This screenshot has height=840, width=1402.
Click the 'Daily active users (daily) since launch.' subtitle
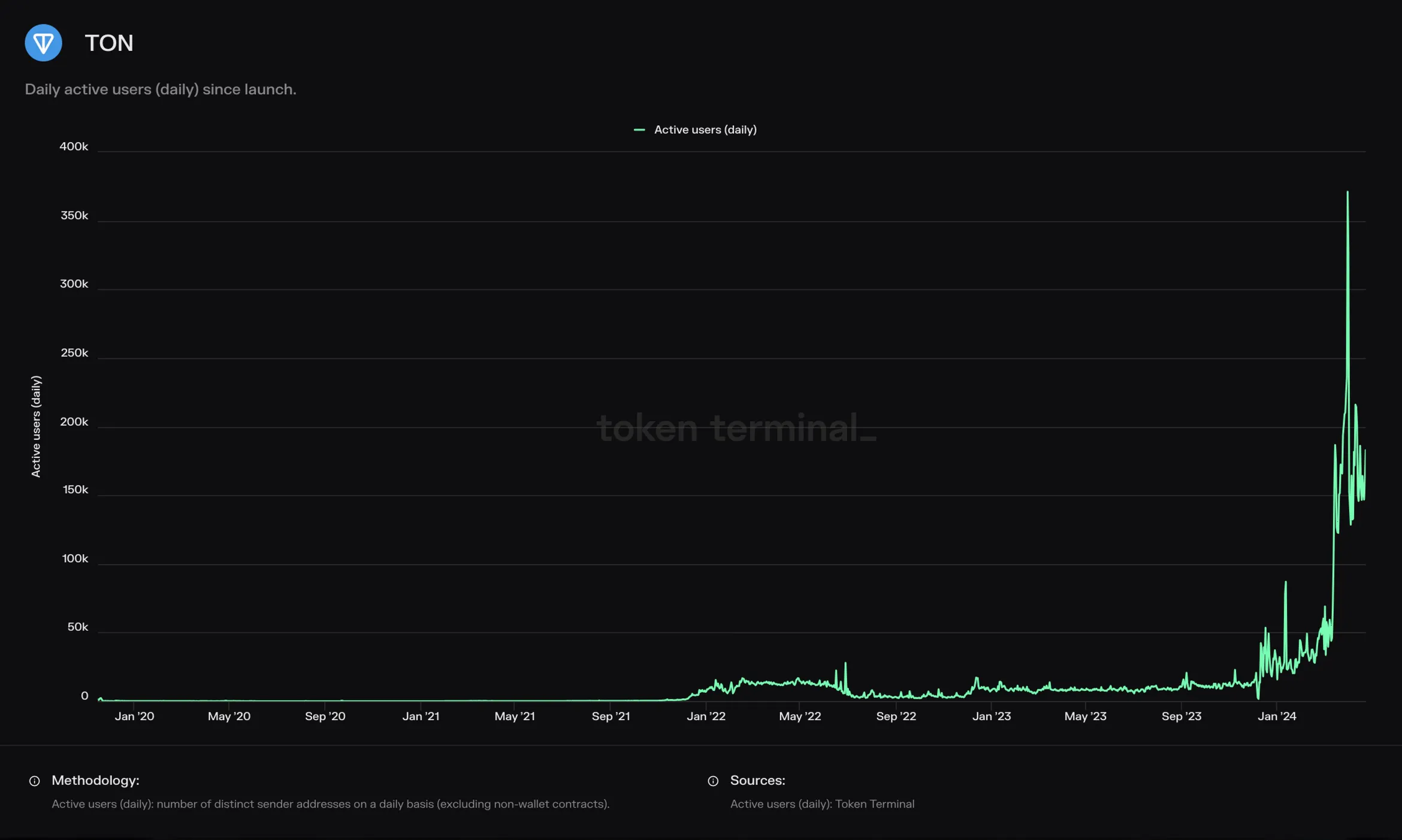click(x=161, y=89)
